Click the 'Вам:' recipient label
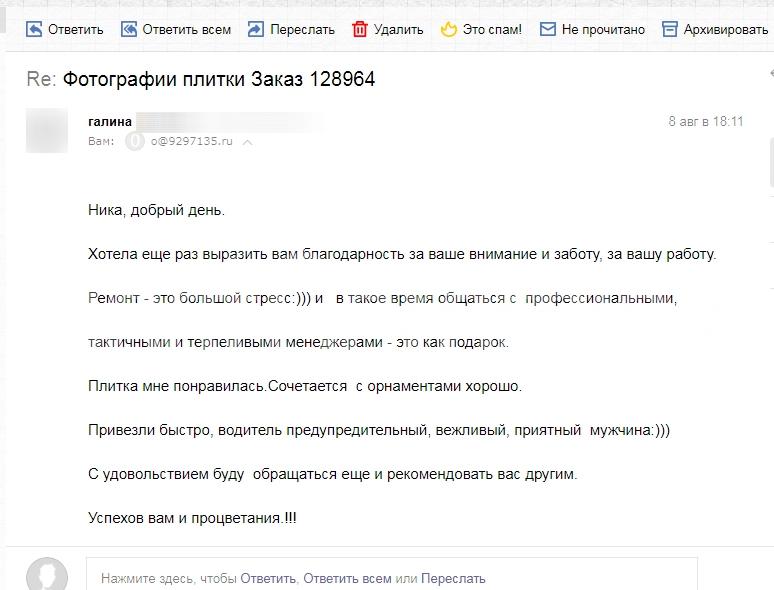The height and width of the screenshot is (590, 774). tap(101, 142)
